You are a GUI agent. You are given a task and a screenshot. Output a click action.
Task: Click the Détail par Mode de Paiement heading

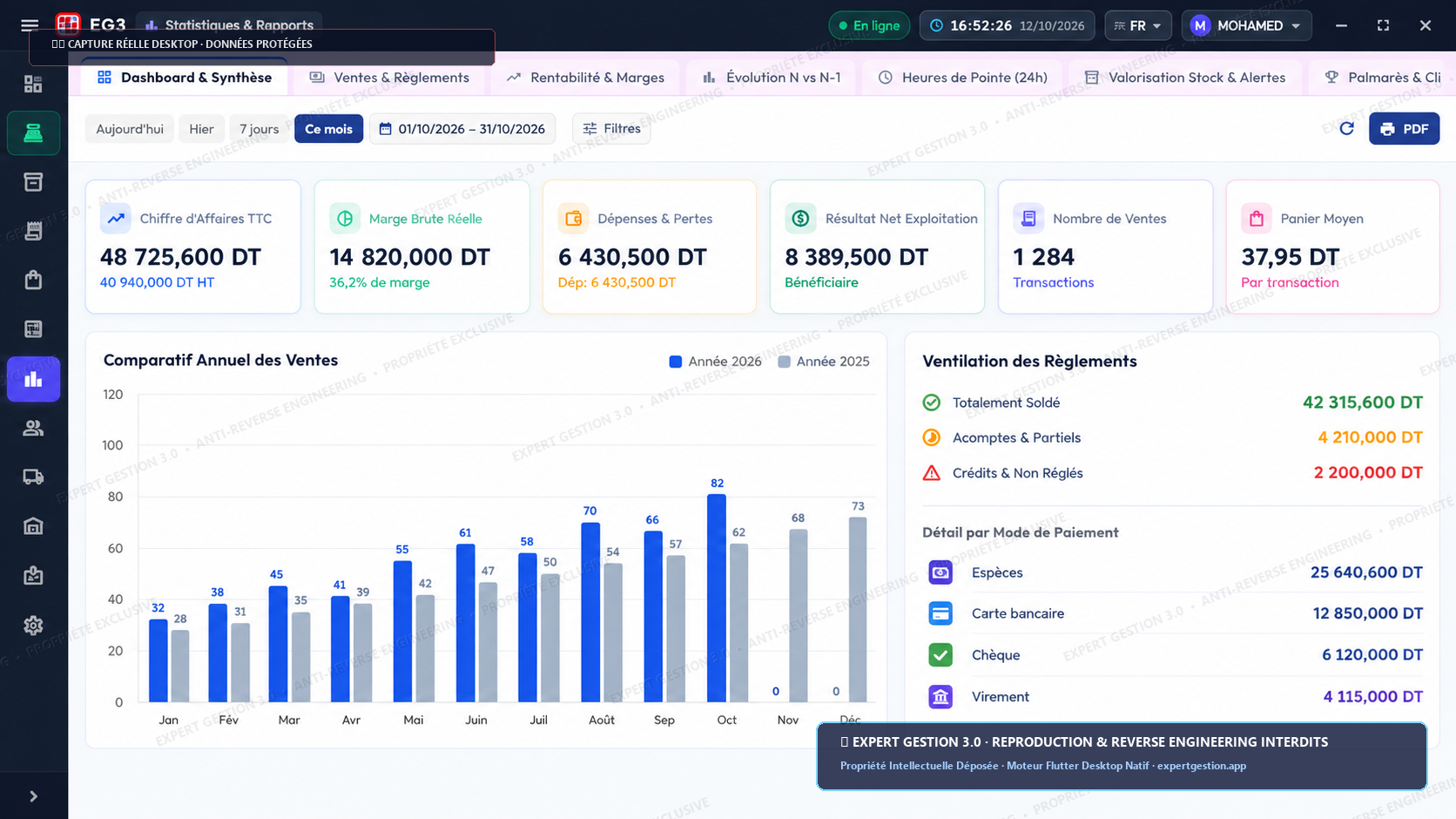point(1021,532)
